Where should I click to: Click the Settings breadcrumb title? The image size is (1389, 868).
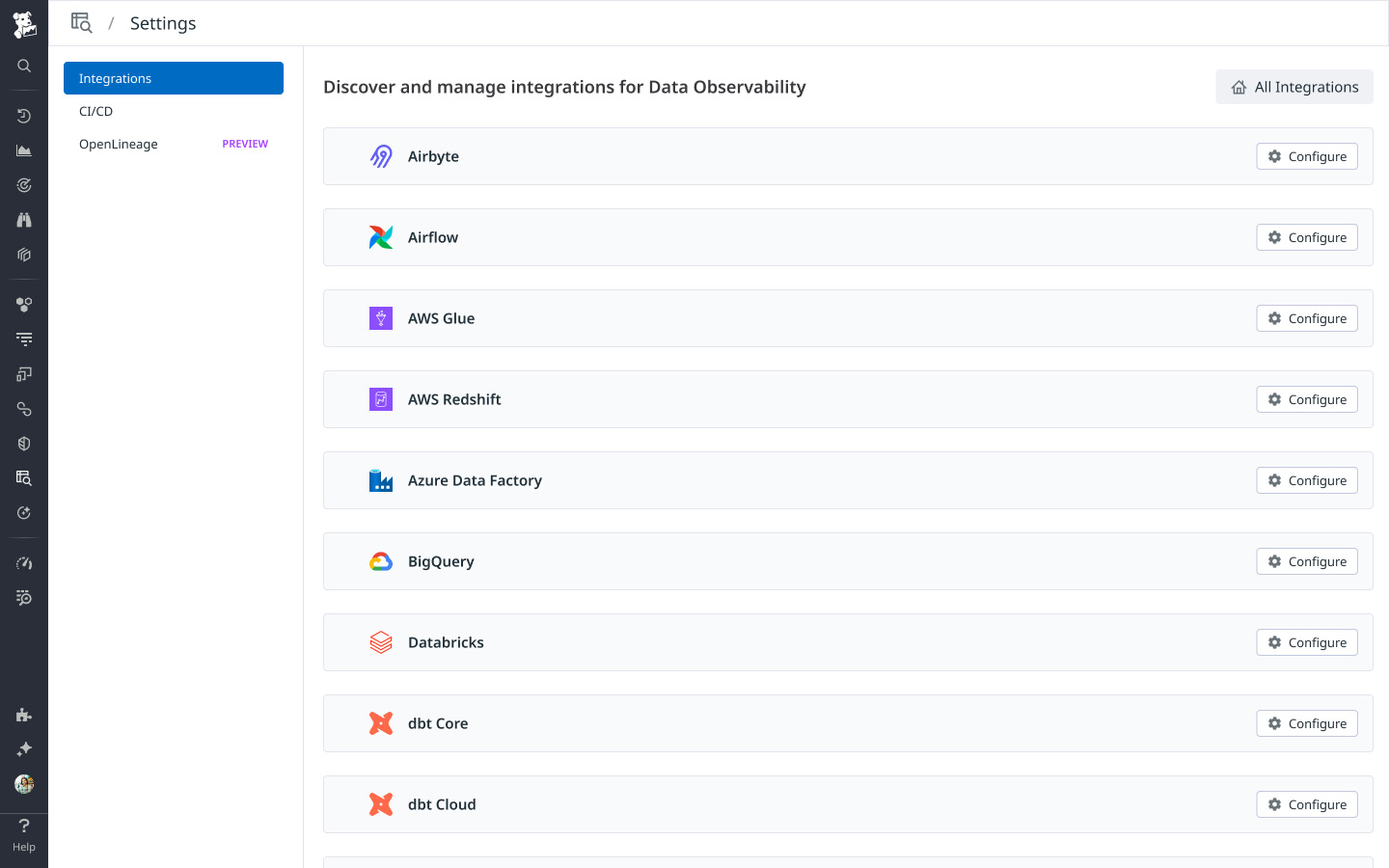coord(163,23)
